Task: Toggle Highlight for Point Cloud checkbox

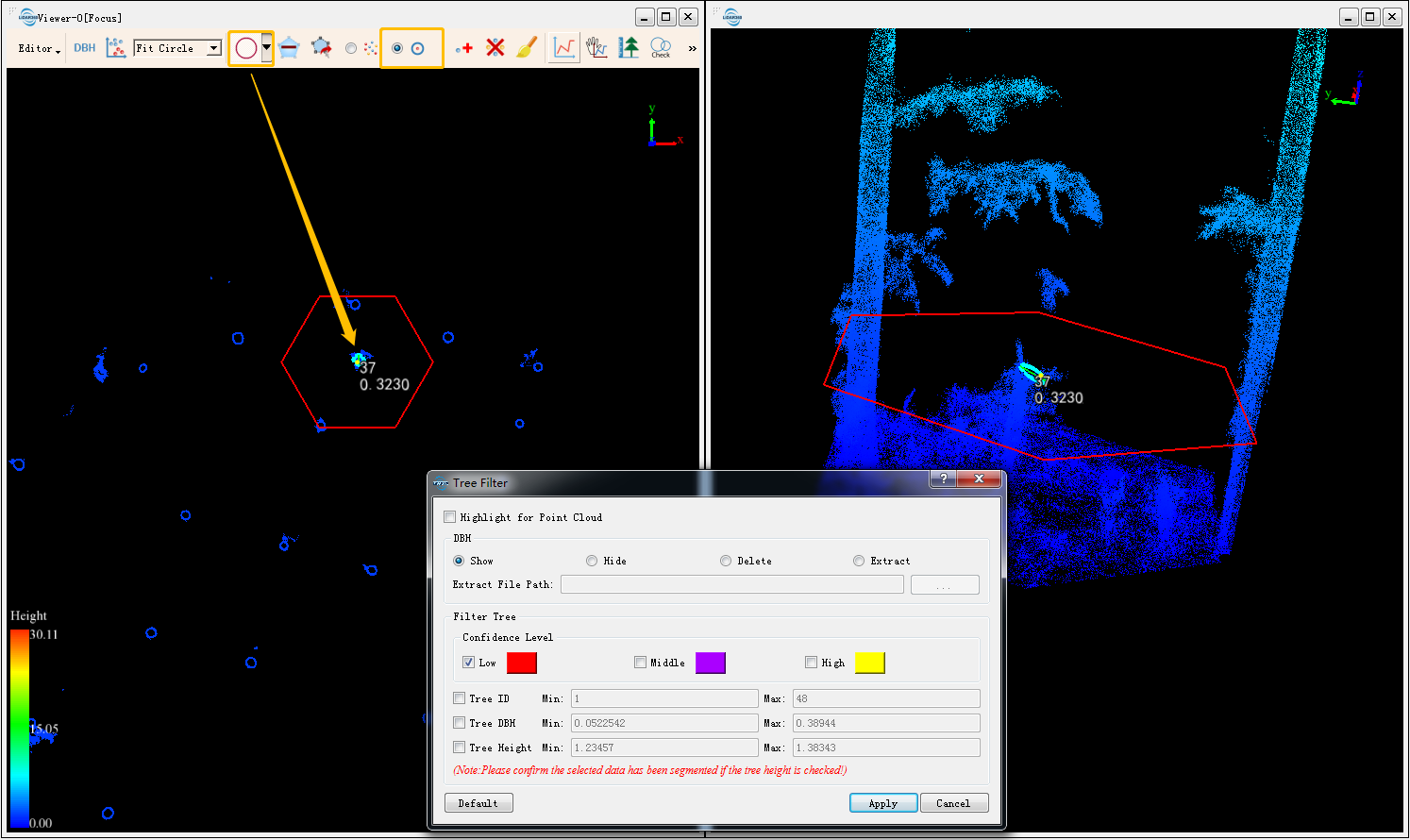Action: pos(450,517)
